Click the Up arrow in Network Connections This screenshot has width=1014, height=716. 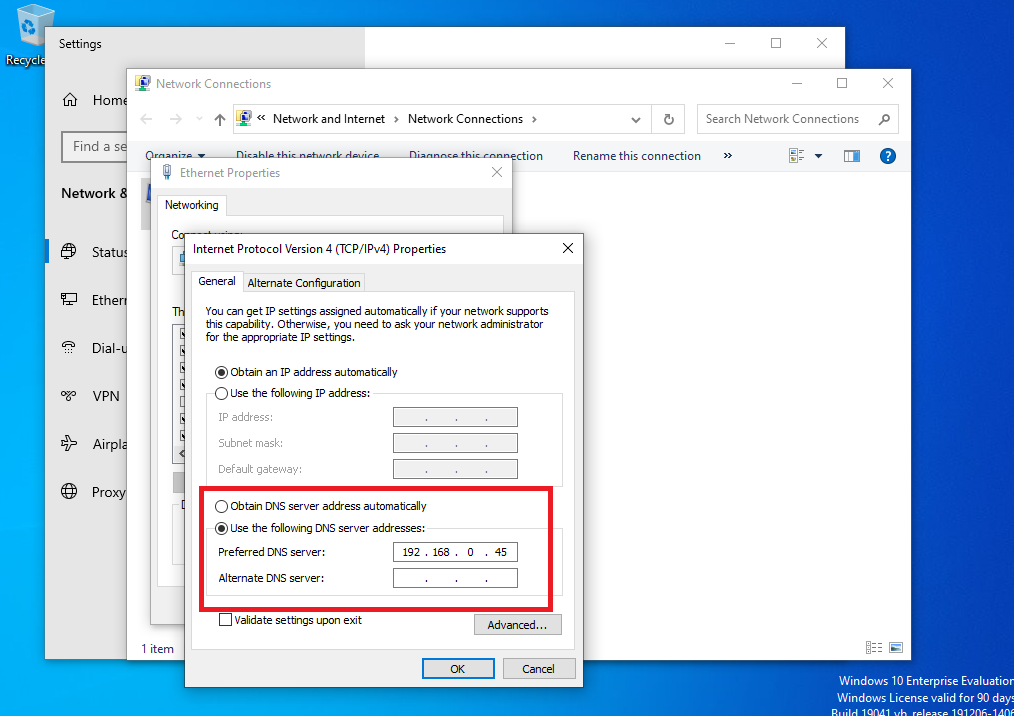pyautogui.click(x=220, y=119)
